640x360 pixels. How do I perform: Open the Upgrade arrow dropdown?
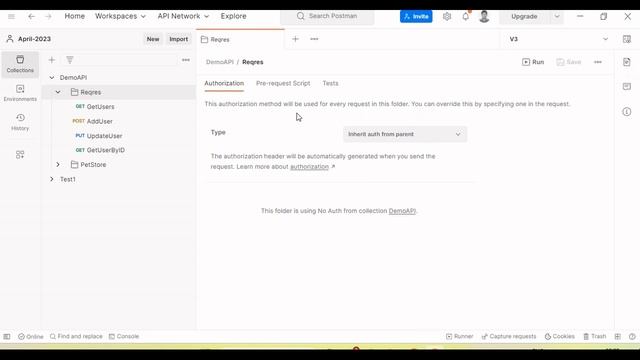point(557,16)
